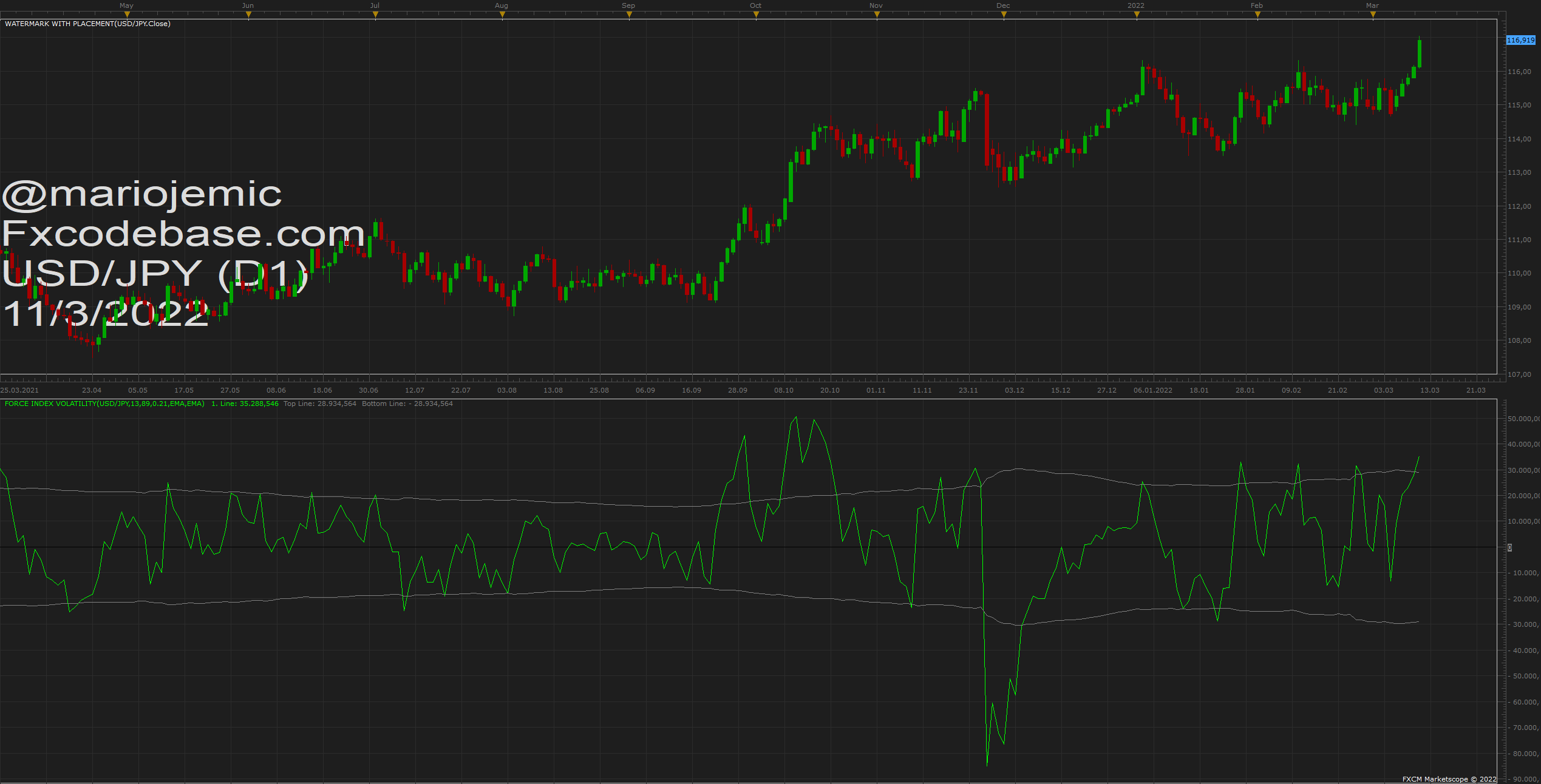Screen dimensions: 1541x784
Task: Select the 09.02 date axis label
Action: tap(1291, 390)
